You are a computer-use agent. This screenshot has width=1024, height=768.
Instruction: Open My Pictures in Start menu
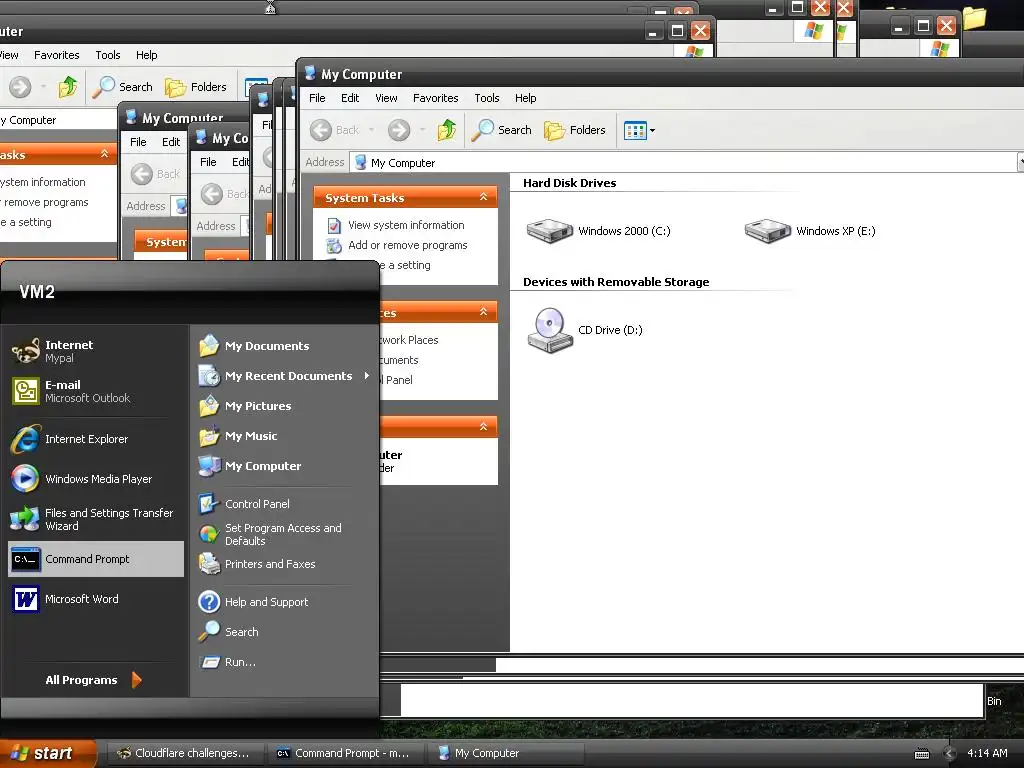[x=245, y=406]
